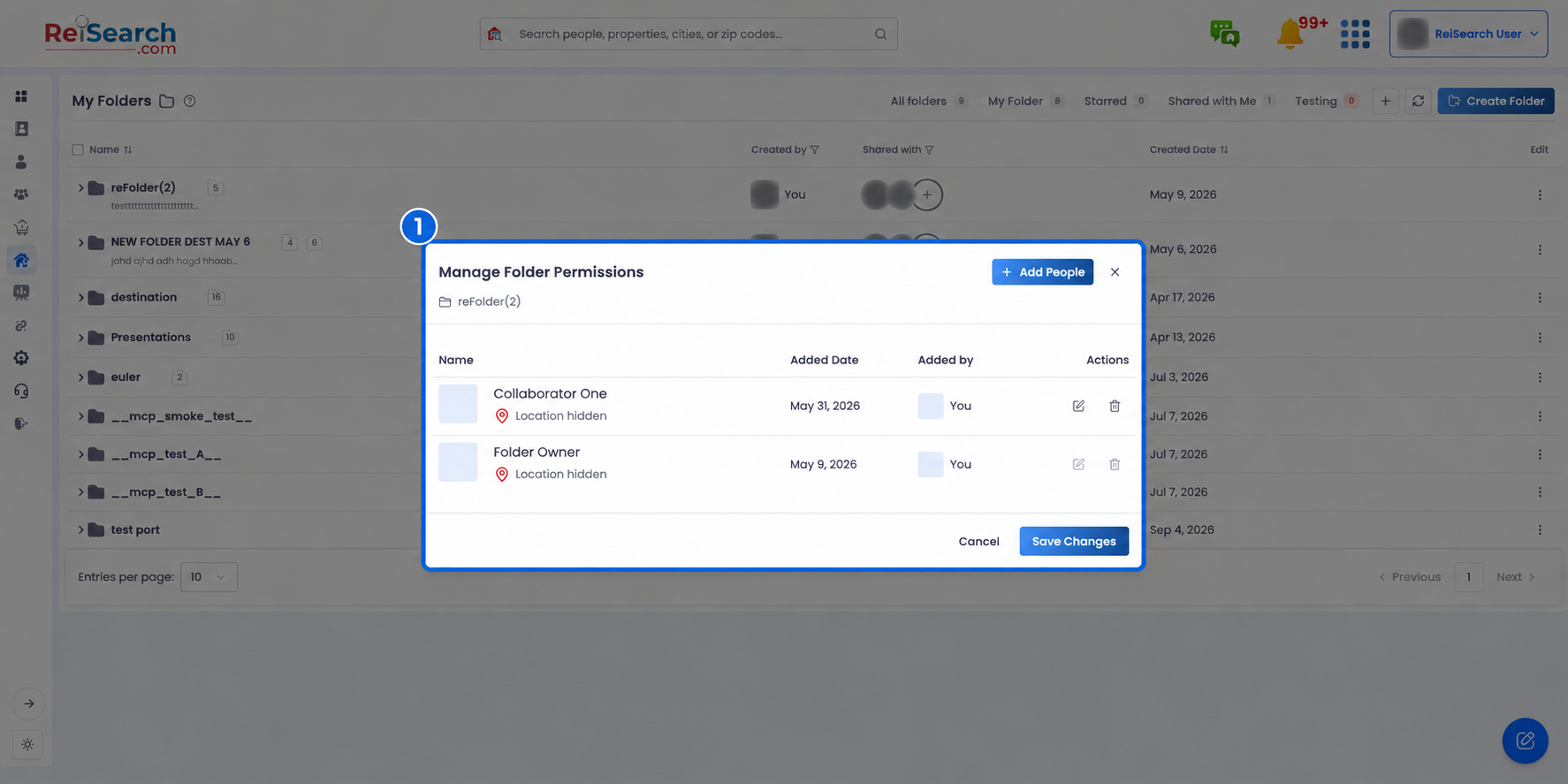Click the search bar input field
1568x784 pixels.
tap(688, 34)
